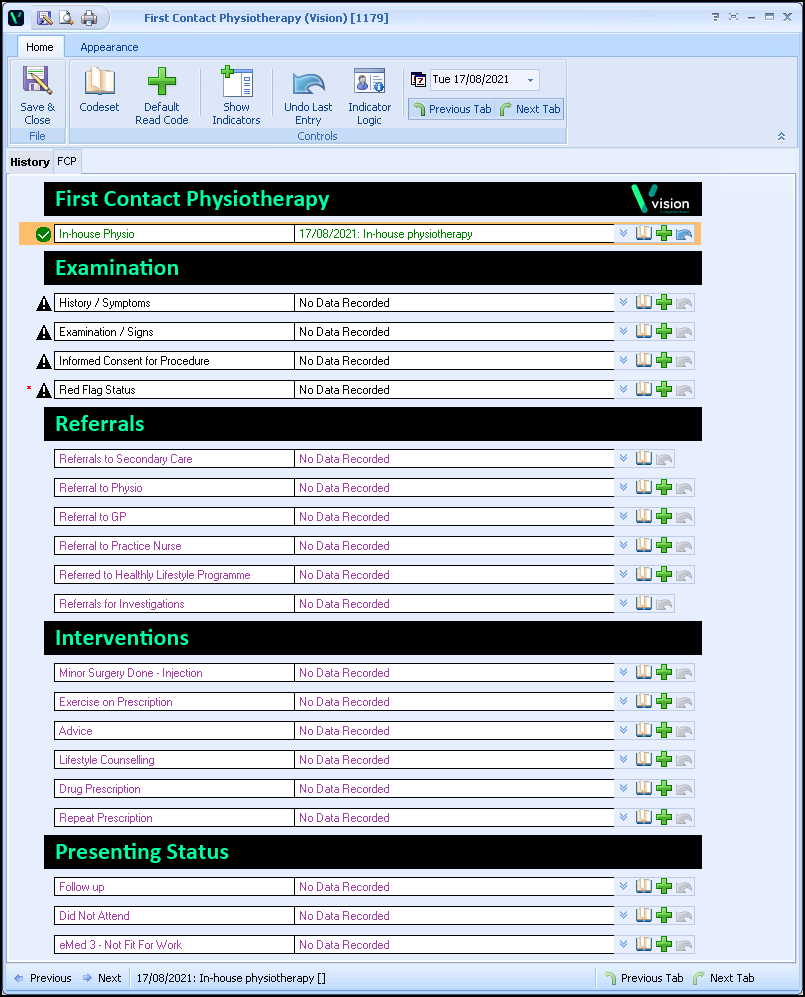The width and height of the screenshot is (805, 997).
Task: Click Next Tab in the ribbon
Action: tap(530, 109)
